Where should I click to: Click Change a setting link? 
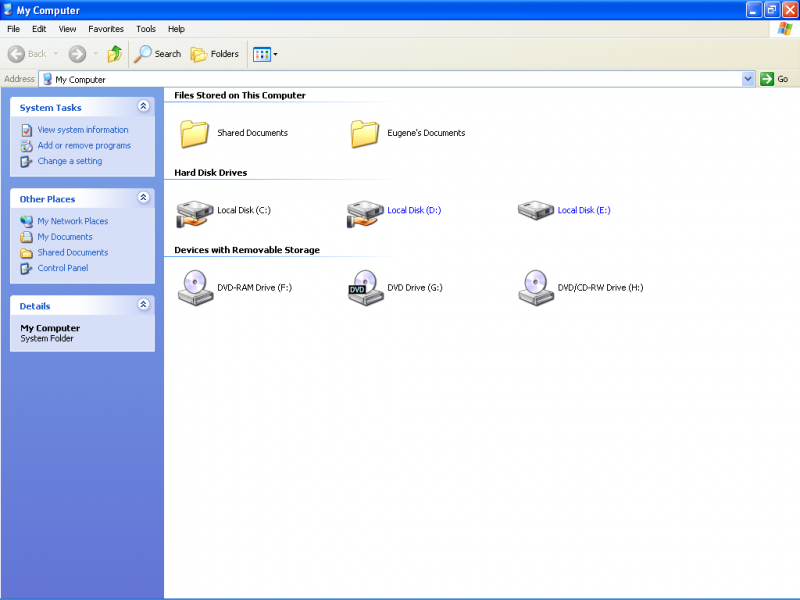click(69, 161)
